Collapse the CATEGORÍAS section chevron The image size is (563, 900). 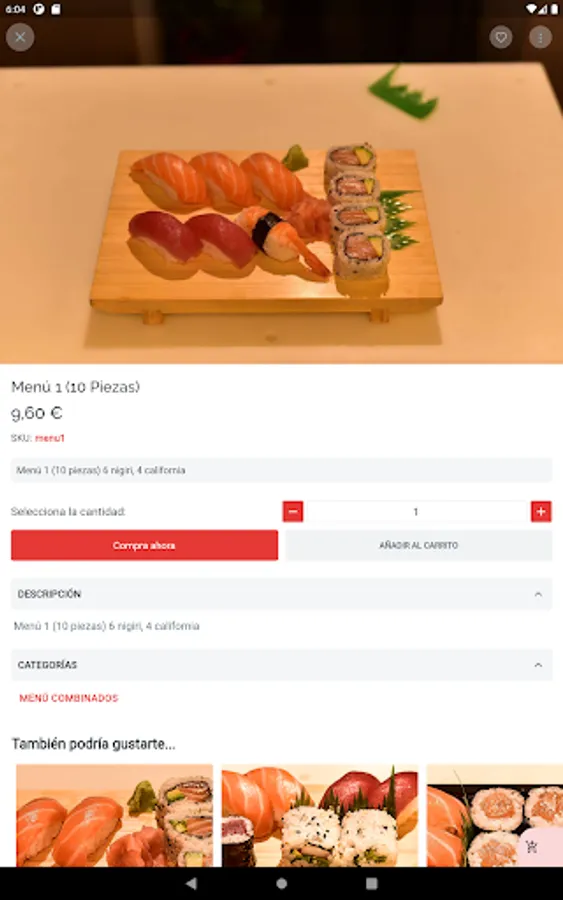[538, 665]
